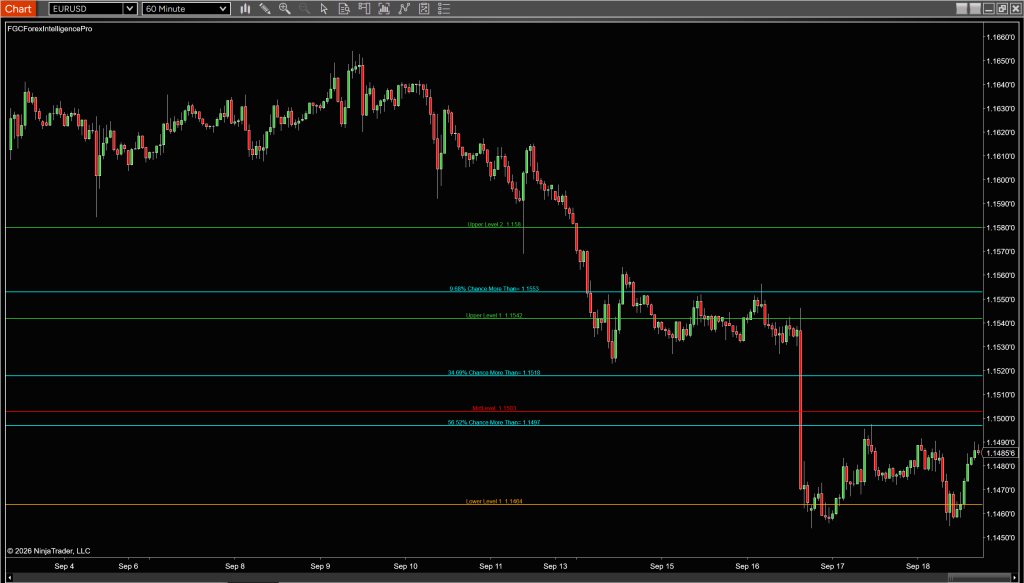
Task: Click the FGCForexIntelligencePro indicator label
Action: [x=50, y=29]
